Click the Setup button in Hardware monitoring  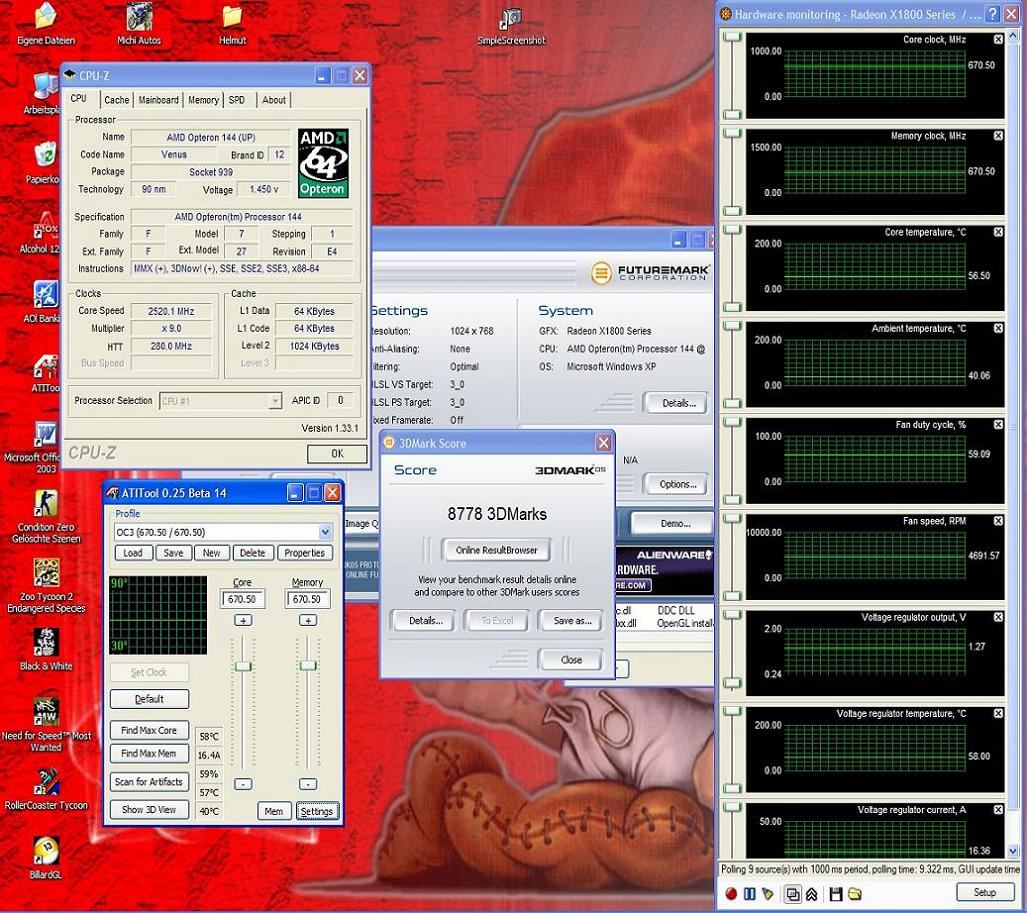click(x=984, y=892)
